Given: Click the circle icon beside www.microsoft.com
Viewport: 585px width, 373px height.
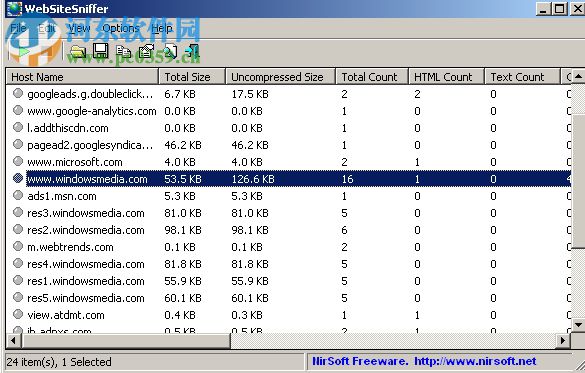Looking at the screenshot, I should 18,161.
